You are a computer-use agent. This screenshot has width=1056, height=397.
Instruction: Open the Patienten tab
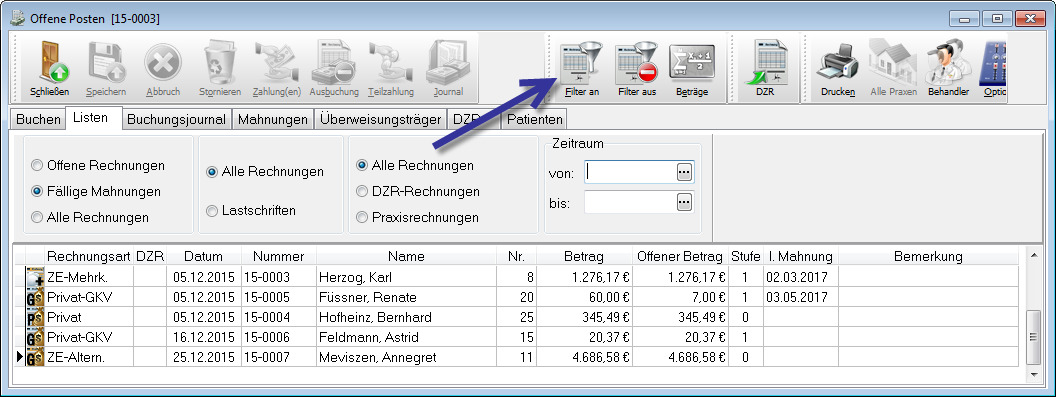pos(535,119)
